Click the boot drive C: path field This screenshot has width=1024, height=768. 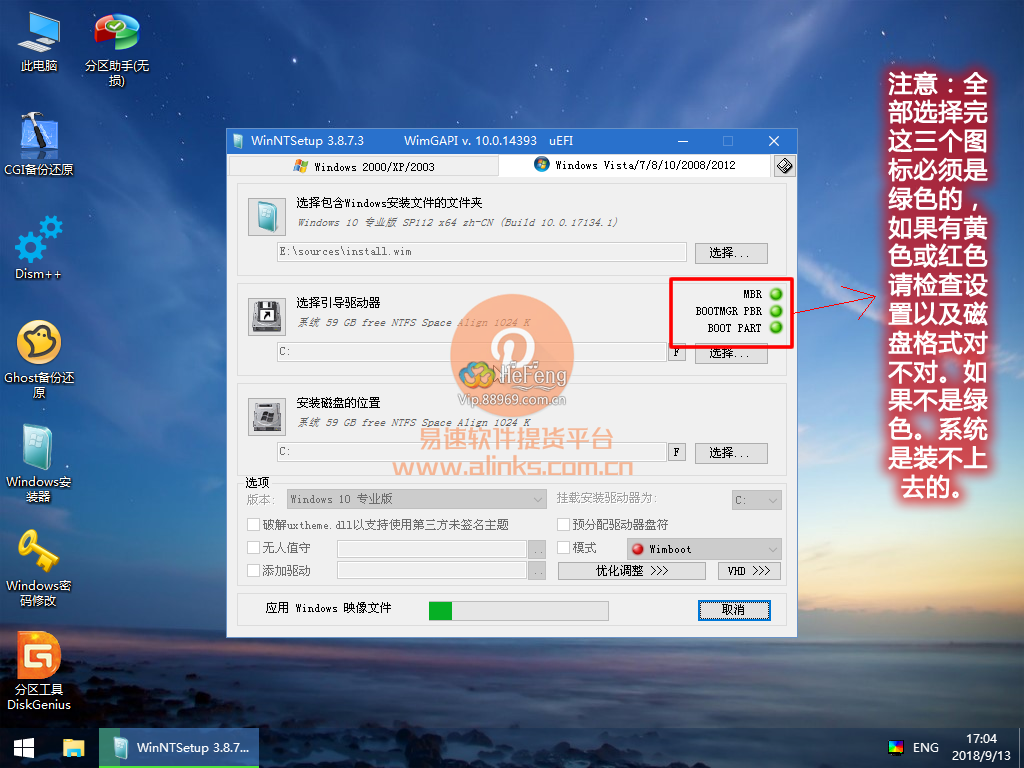pyautogui.click(x=471, y=352)
